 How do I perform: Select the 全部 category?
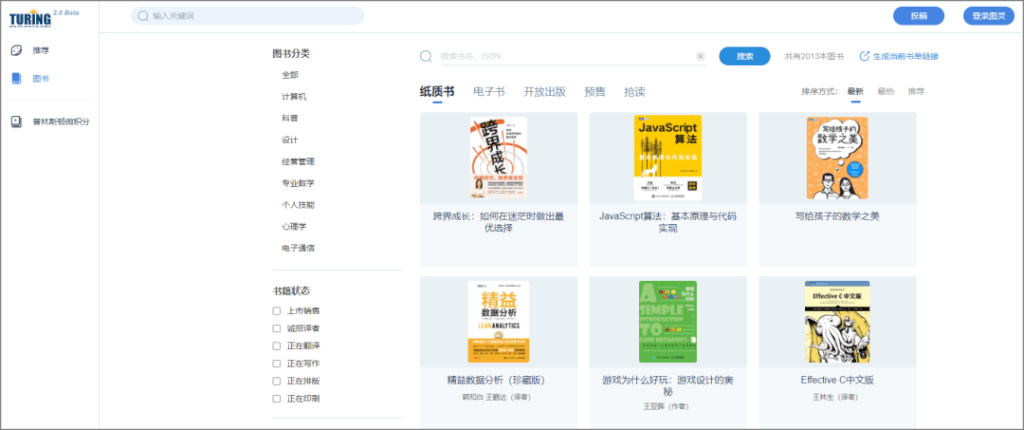[x=290, y=75]
